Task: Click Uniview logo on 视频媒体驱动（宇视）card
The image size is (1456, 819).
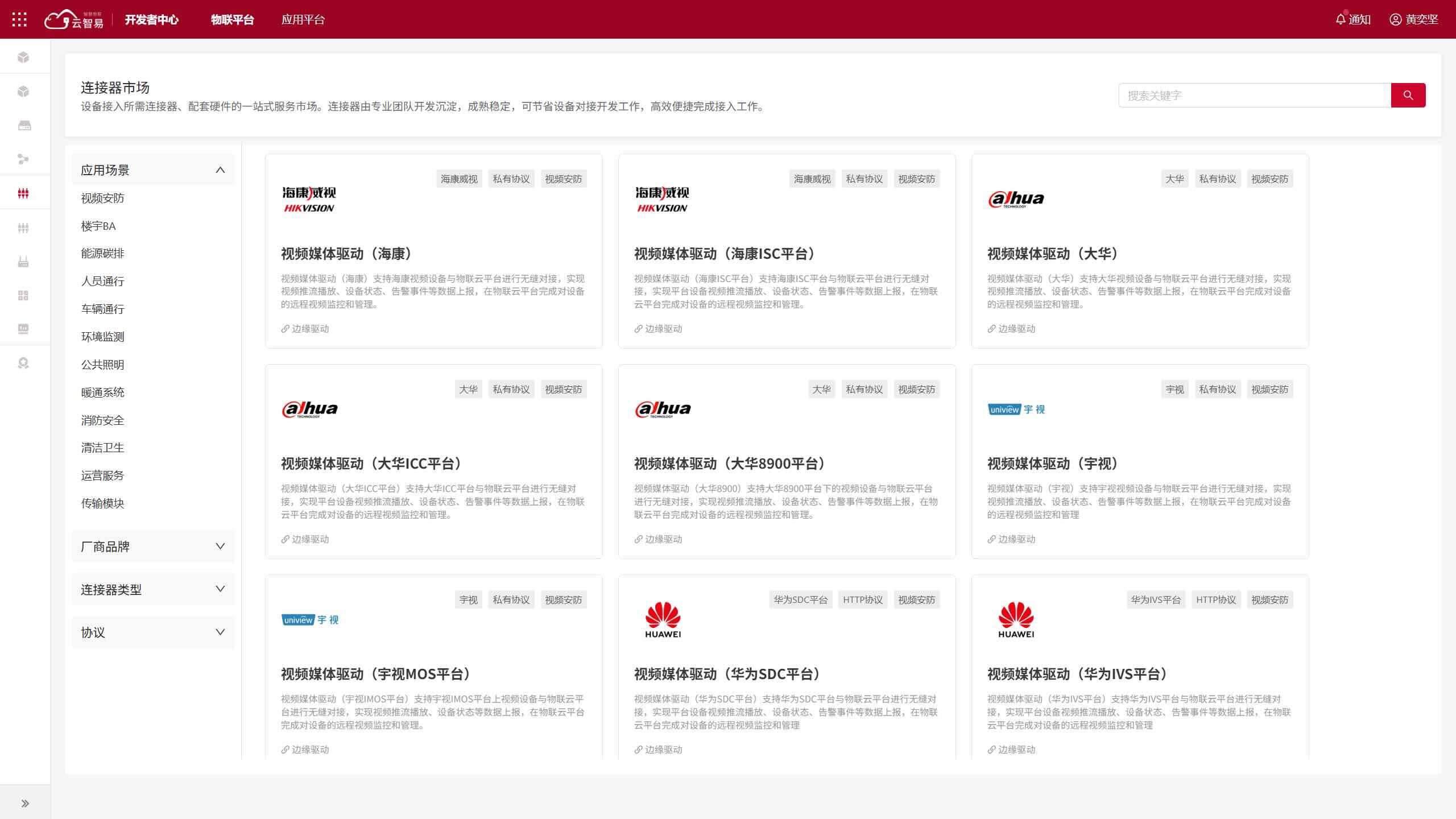Action: coord(1016,409)
